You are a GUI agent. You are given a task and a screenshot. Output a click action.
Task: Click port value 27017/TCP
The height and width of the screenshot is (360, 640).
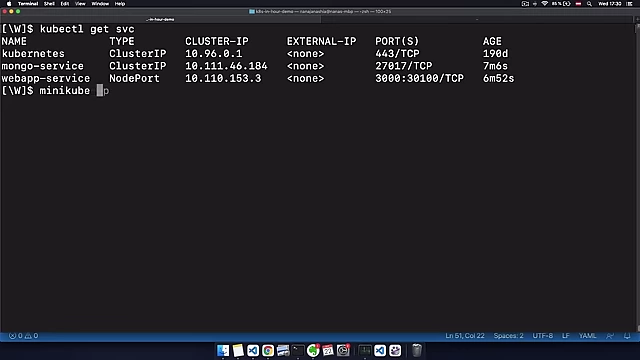pyautogui.click(x=404, y=66)
